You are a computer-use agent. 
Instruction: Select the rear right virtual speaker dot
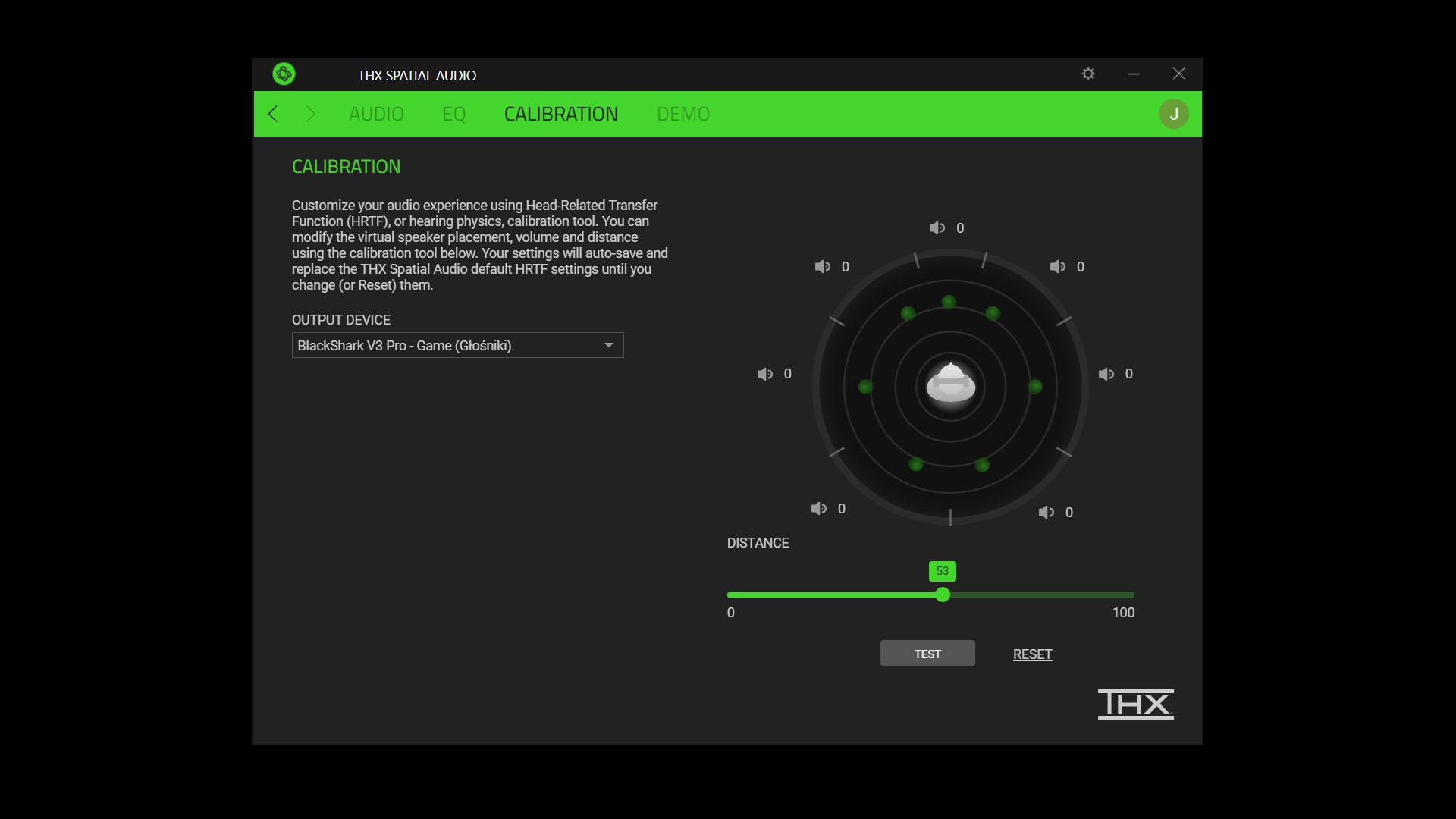click(982, 465)
